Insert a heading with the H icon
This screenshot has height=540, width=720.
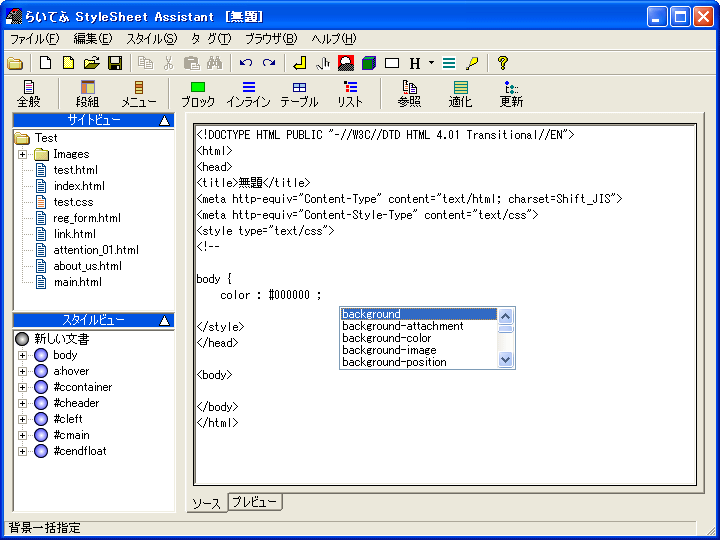pyautogui.click(x=415, y=63)
